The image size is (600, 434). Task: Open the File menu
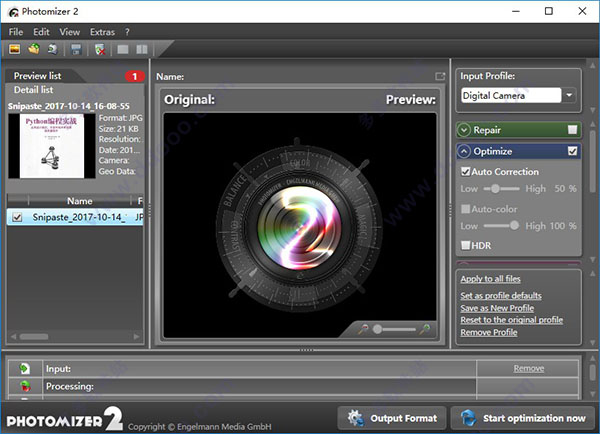point(16,32)
